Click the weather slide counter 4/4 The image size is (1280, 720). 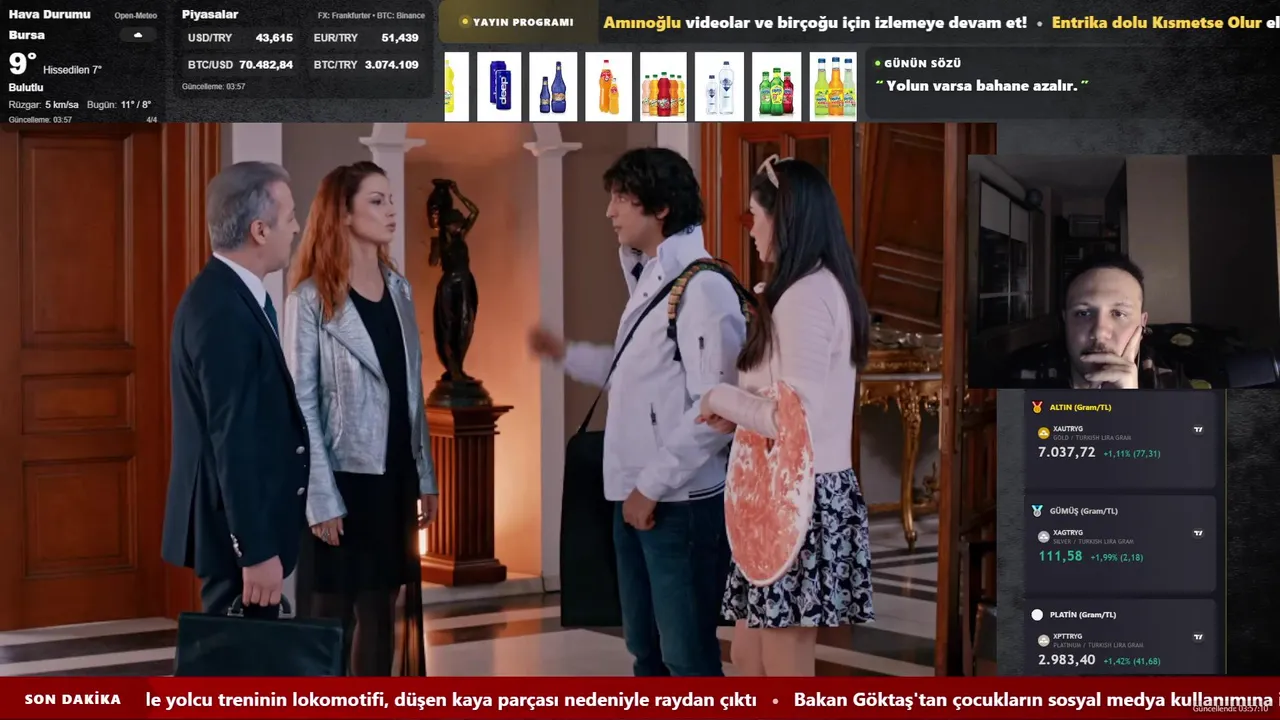tap(152, 120)
